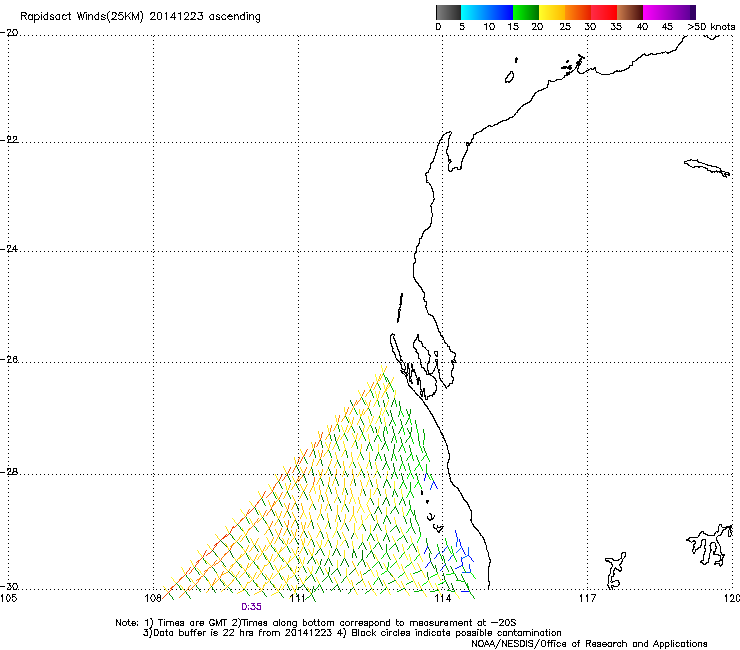Click the 'Data buffer is 22 hrs' note line
The image size is (740, 650).
point(352,633)
